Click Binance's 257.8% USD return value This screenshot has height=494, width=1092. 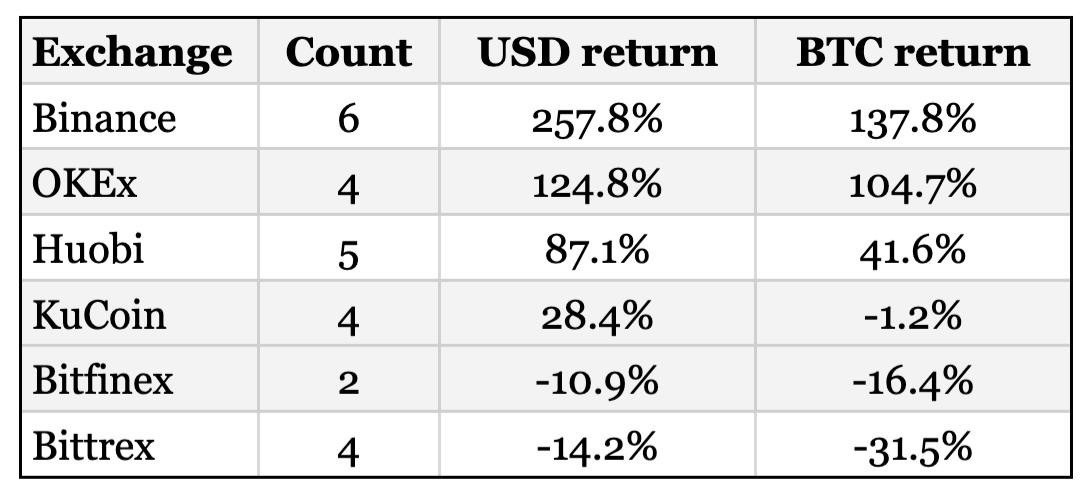point(597,119)
